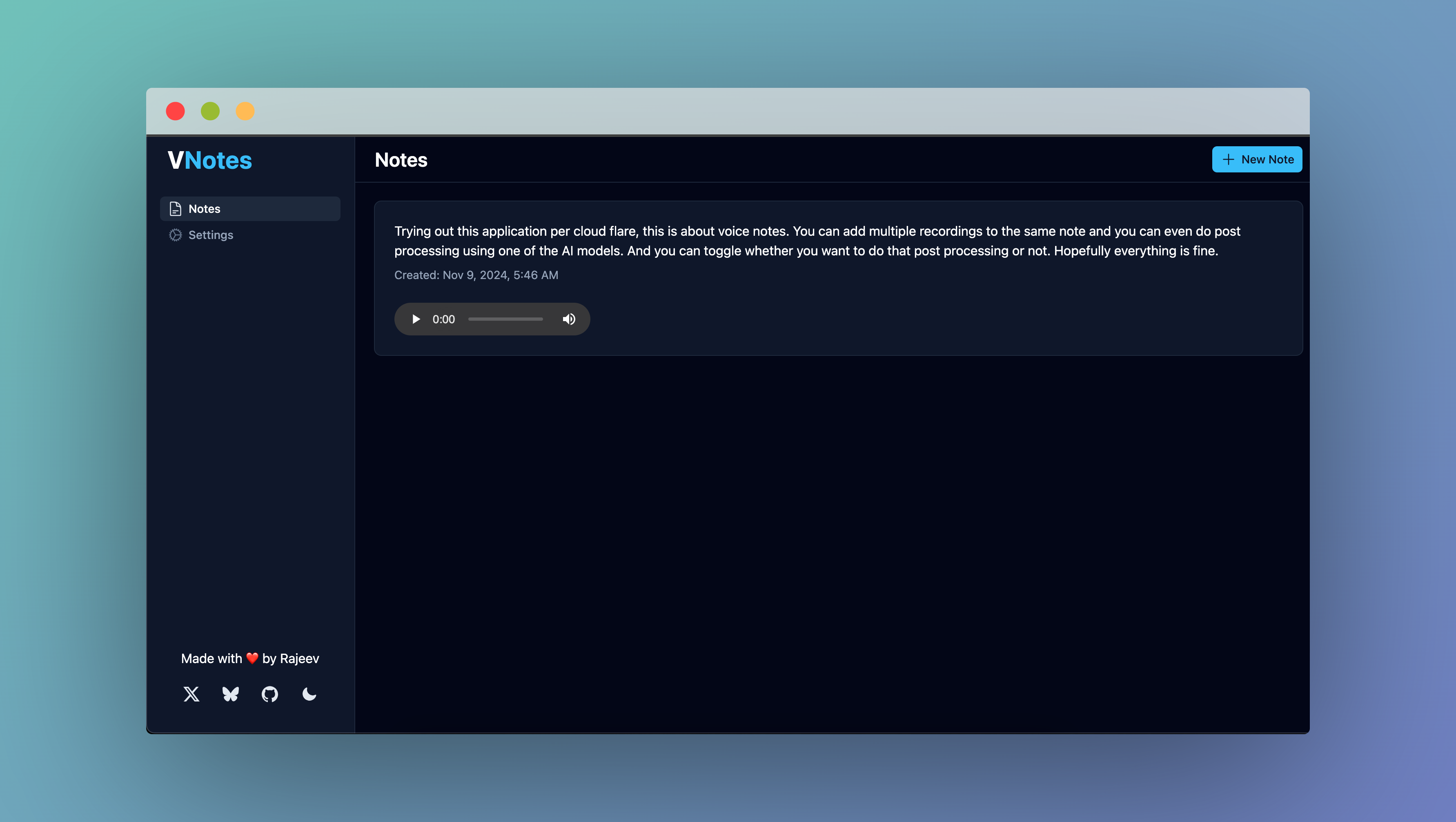Image resolution: width=1456 pixels, height=822 pixels.
Task: Click the VNotes app logo text
Action: (x=210, y=159)
